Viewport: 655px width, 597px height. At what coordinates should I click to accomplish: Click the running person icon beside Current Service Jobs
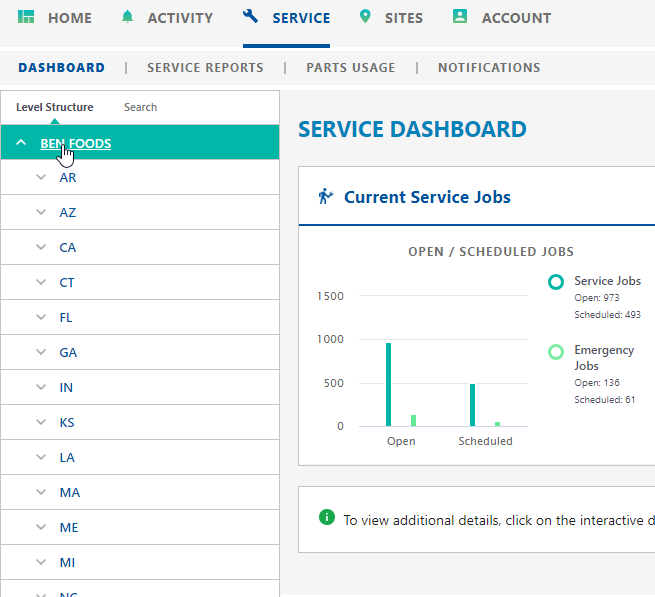click(325, 196)
